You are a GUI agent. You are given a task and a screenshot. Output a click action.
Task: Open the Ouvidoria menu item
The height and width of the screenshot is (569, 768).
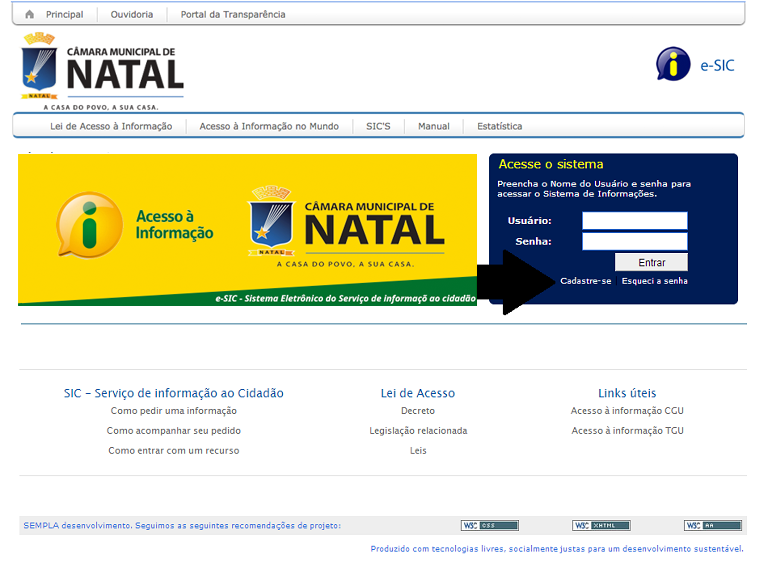click(x=132, y=15)
